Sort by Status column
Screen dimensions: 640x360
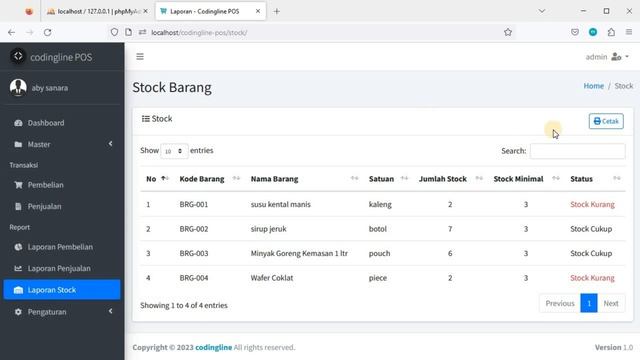(595, 179)
